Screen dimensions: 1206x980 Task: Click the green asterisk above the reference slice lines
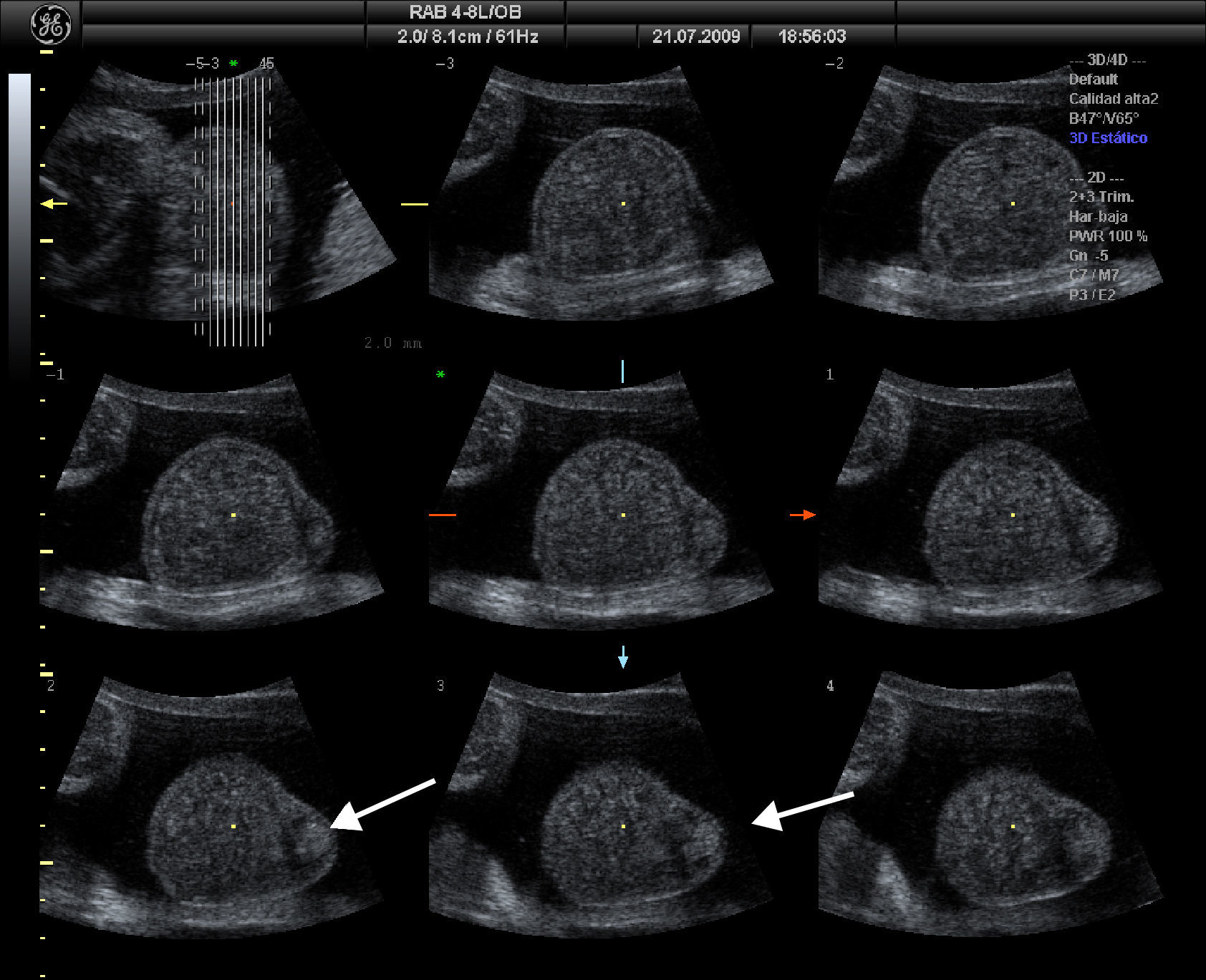[x=233, y=64]
